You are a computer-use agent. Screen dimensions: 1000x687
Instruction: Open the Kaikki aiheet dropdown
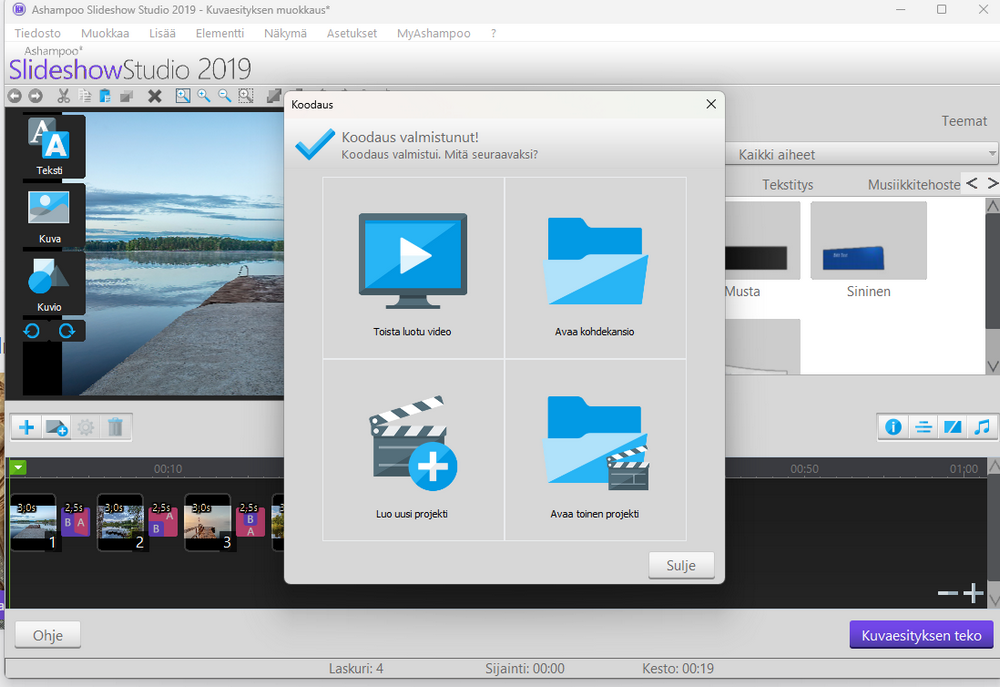(862, 154)
